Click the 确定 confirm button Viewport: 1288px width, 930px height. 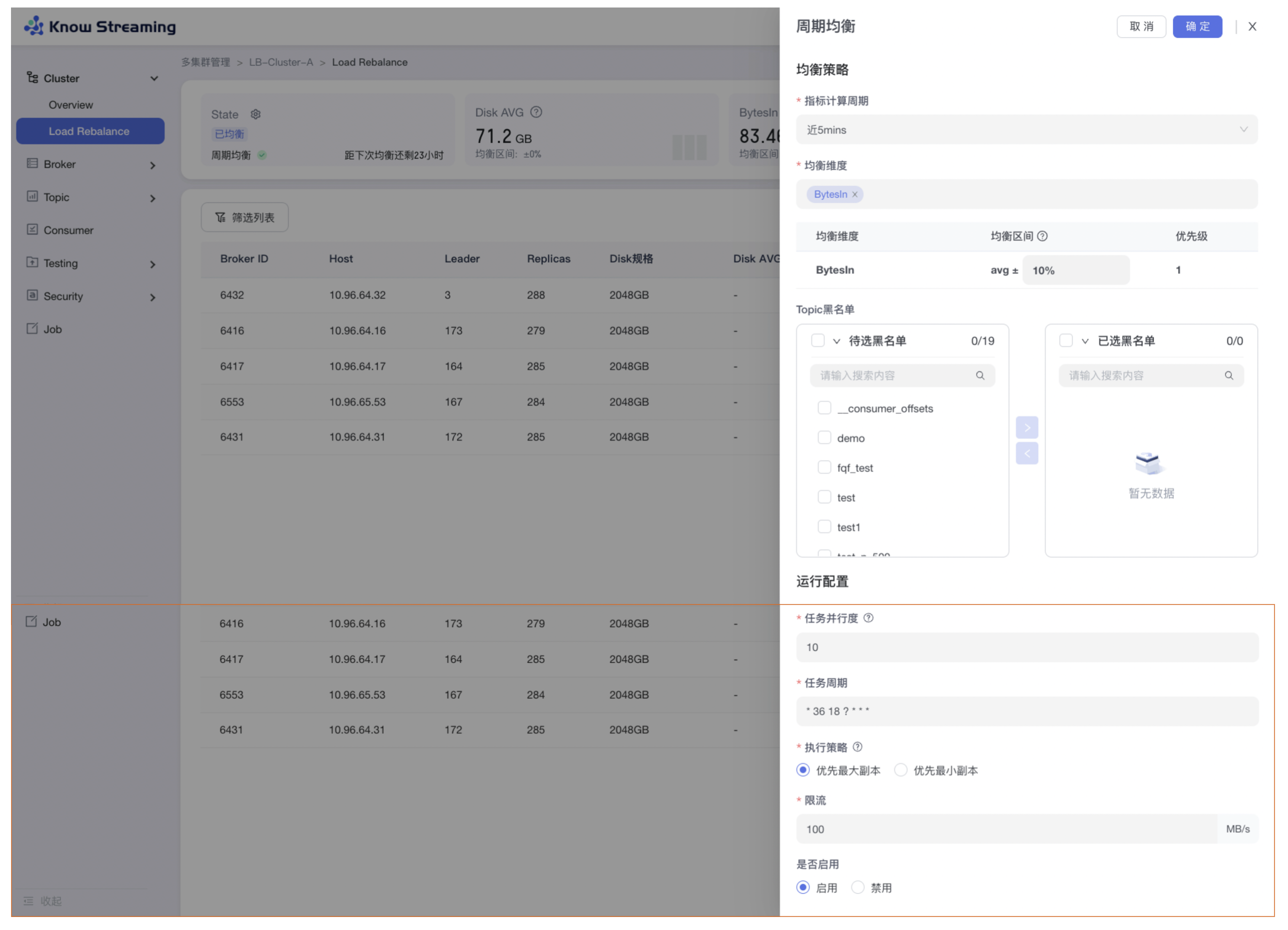point(1197,26)
